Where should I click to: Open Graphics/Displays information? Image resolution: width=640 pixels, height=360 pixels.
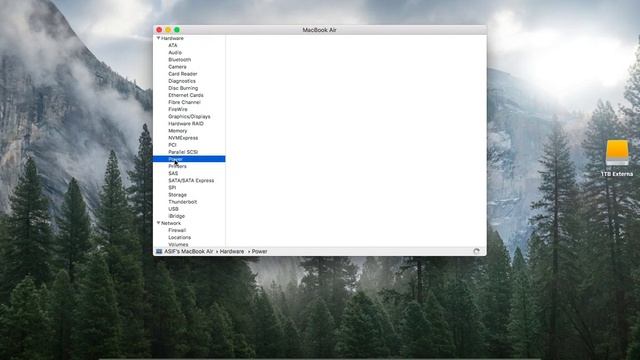[x=189, y=116]
